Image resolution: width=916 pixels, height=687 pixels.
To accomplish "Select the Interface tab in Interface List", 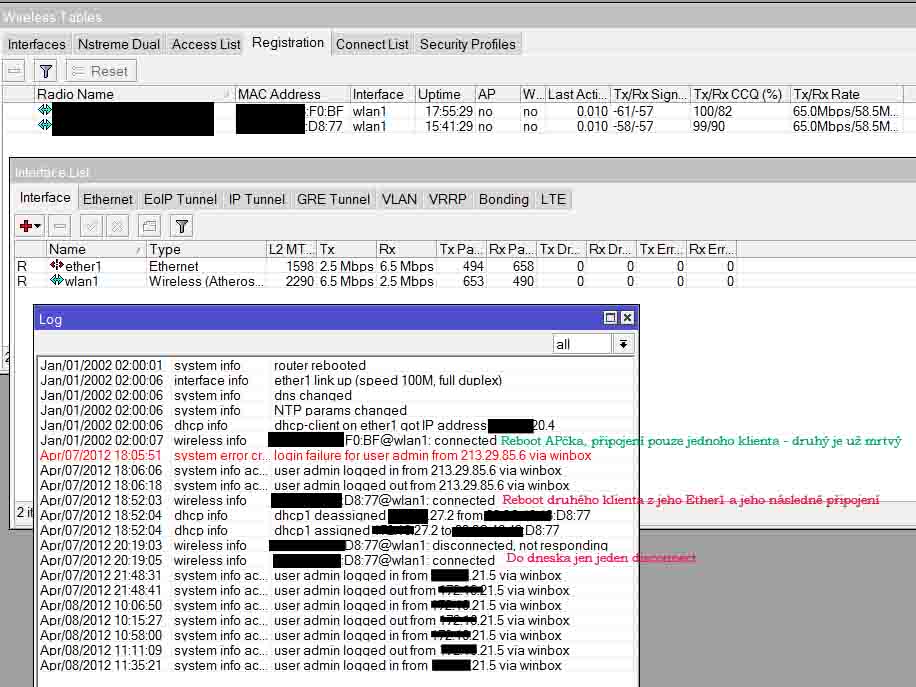I will point(45,197).
